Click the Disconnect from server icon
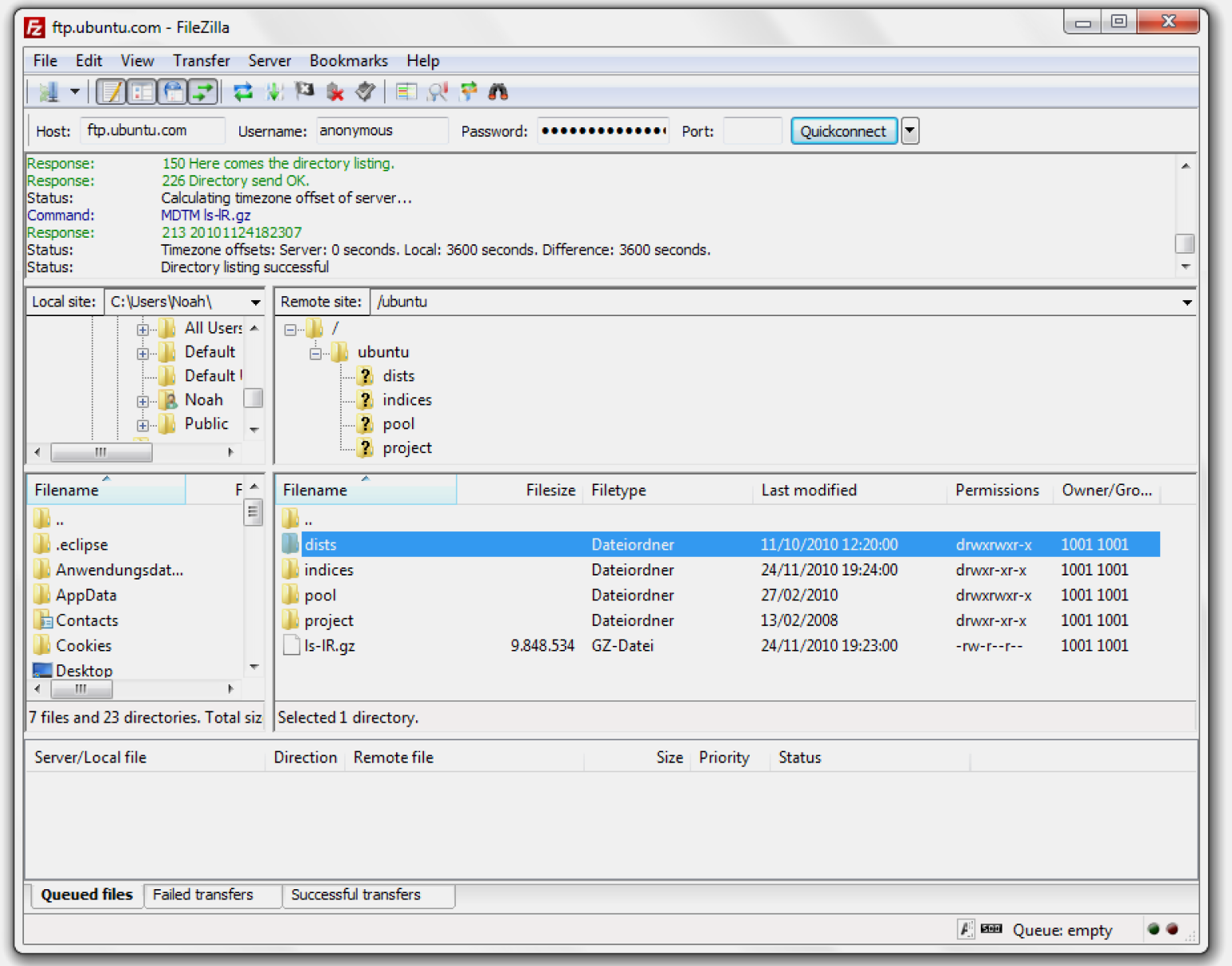This screenshot has height=966, width=1232. (x=335, y=92)
